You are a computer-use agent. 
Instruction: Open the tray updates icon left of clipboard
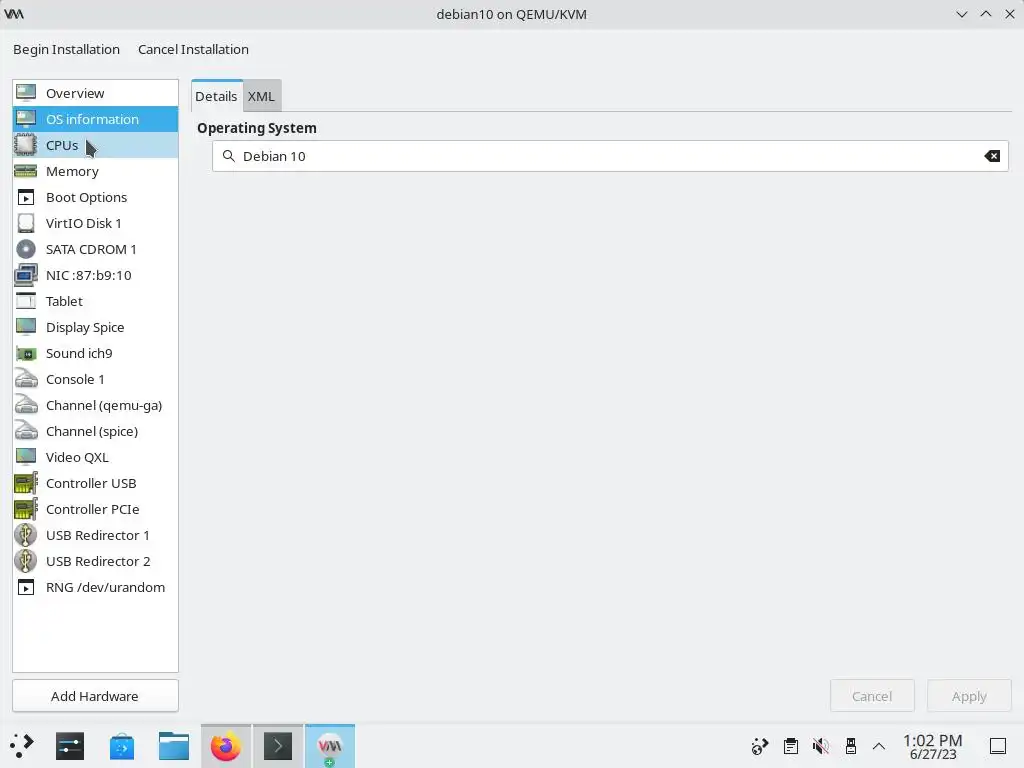coord(760,746)
